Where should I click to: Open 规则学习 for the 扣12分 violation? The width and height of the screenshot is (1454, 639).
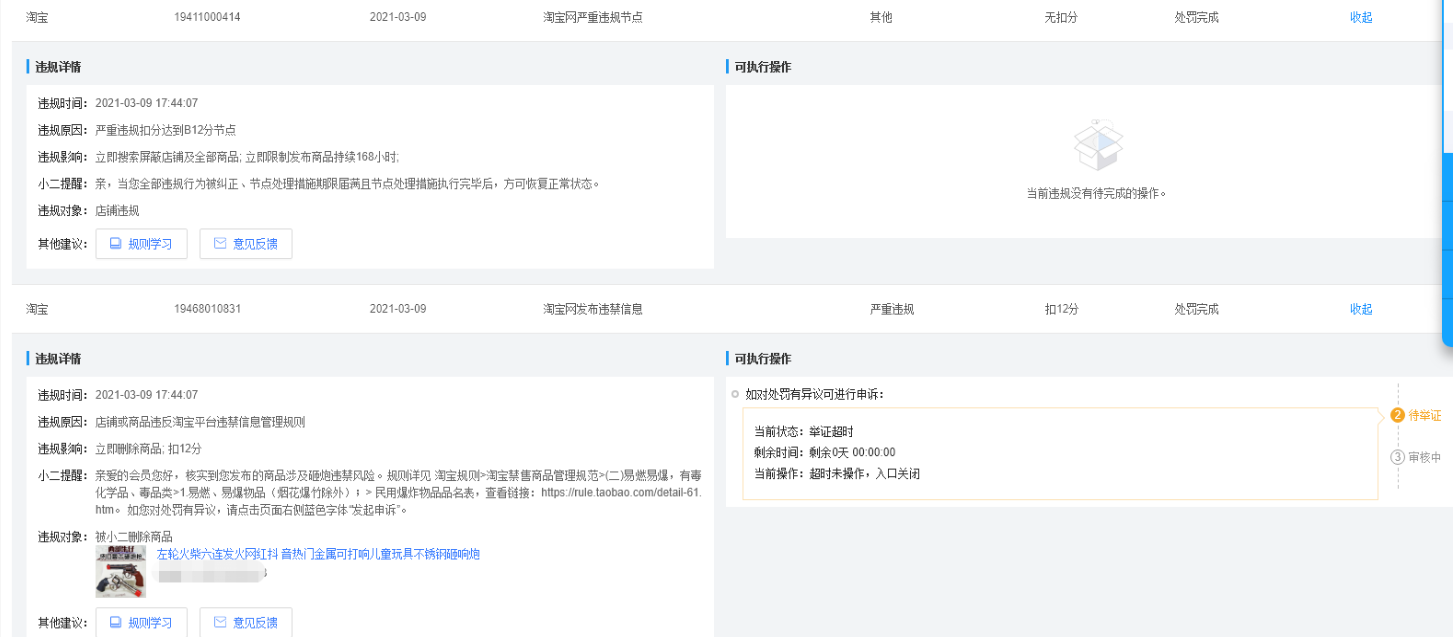pos(141,622)
